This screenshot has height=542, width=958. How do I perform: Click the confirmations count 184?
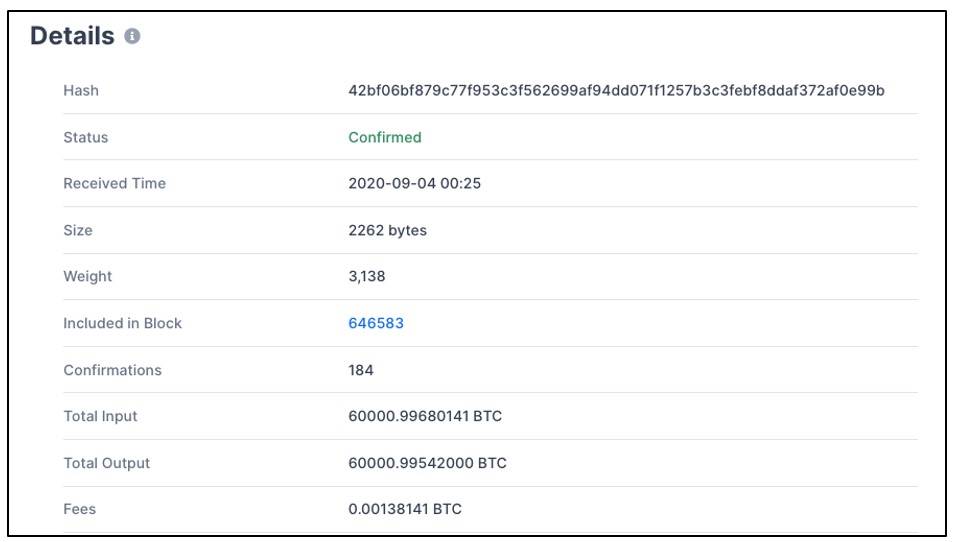(x=361, y=370)
